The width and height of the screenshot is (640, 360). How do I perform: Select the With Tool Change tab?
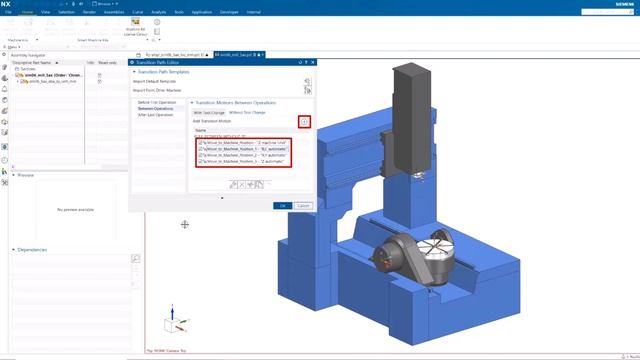(209, 113)
